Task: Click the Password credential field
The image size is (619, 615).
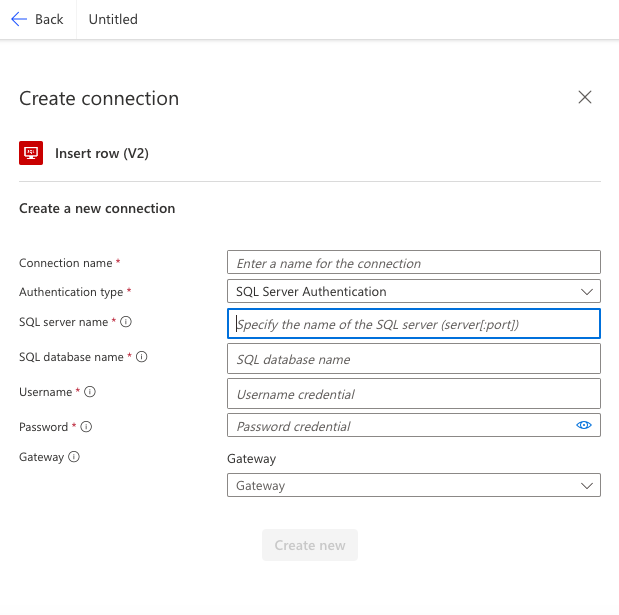Action: pyautogui.click(x=414, y=425)
